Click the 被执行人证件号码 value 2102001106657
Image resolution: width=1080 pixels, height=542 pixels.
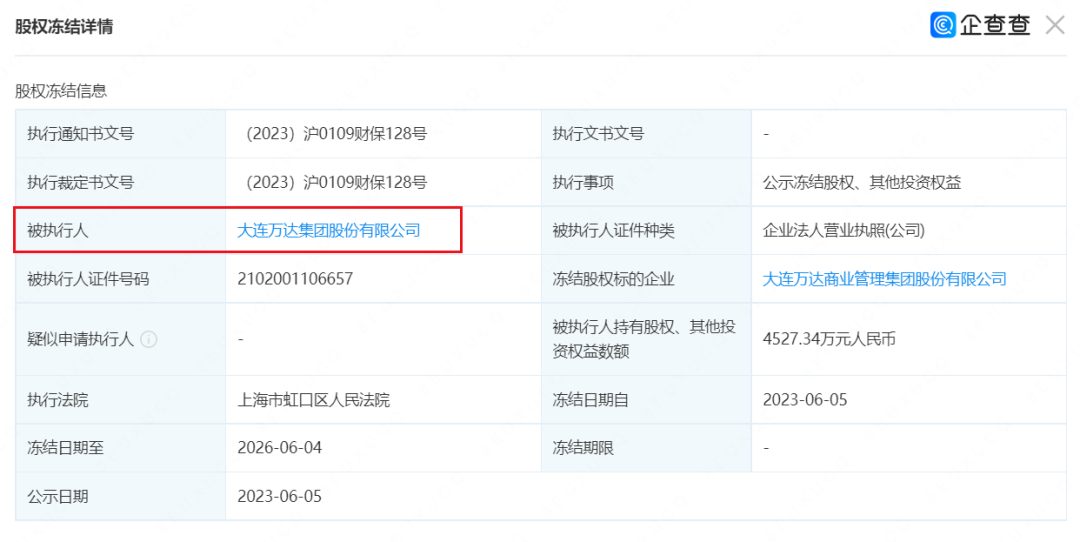[295, 279]
